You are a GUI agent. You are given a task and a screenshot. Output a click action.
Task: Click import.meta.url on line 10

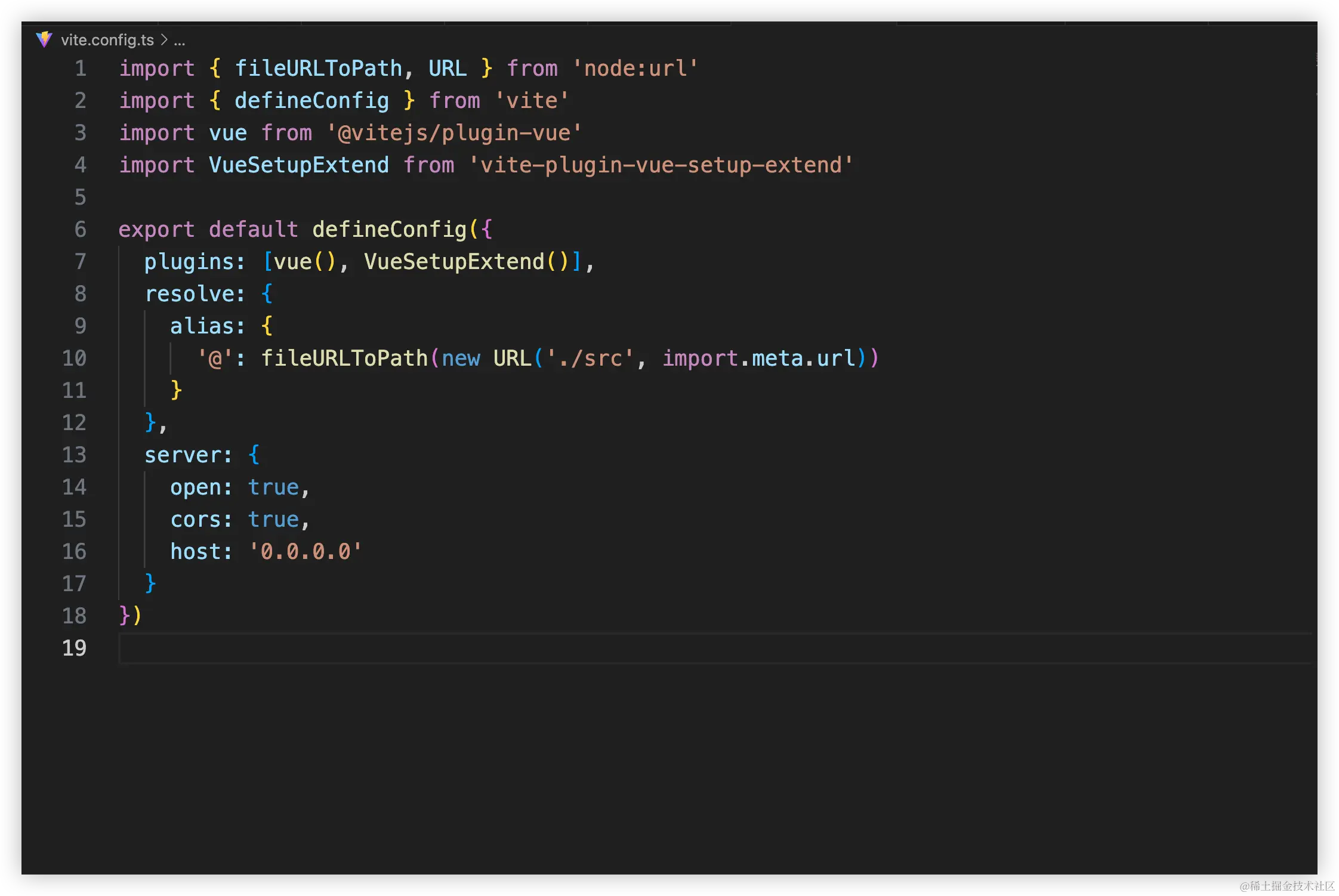pyautogui.click(x=759, y=359)
